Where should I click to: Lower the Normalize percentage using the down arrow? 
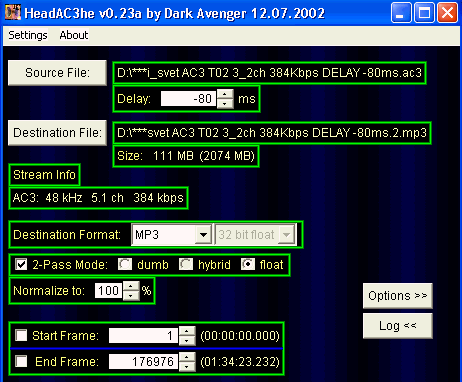coord(131,295)
